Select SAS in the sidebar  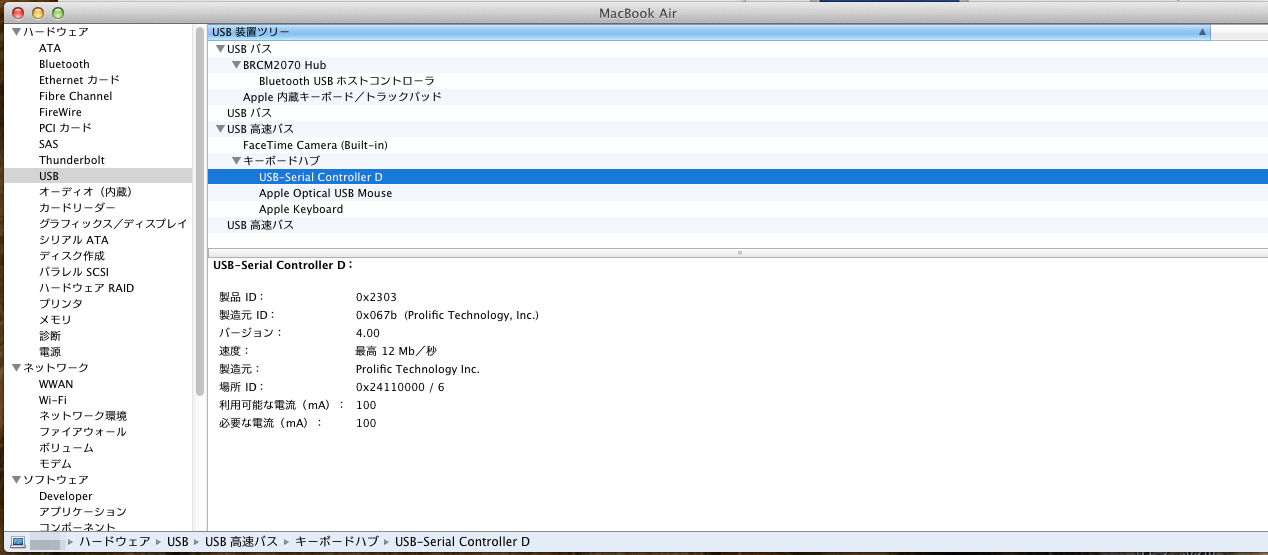[x=49, y=144]
